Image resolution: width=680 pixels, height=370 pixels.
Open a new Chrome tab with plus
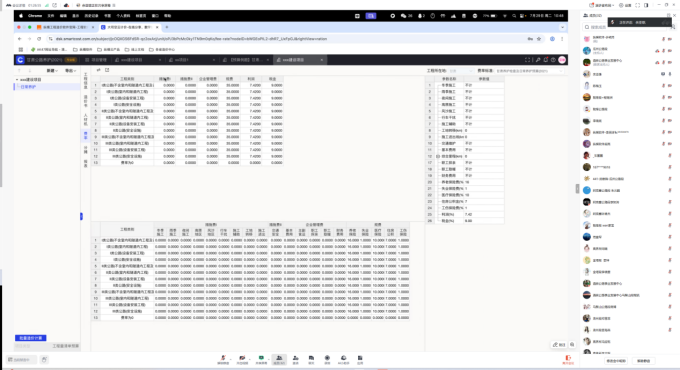[x=167, y=27]
